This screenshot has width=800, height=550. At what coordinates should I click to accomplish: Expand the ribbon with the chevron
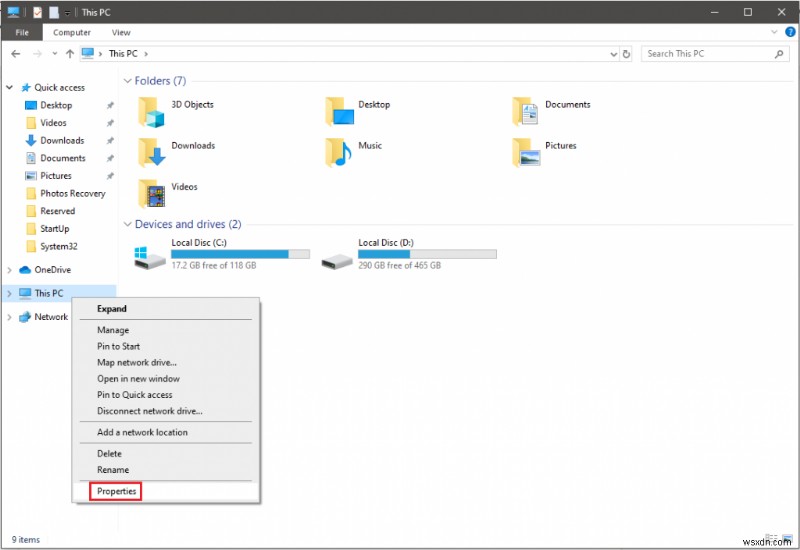click(x=774, y=32)
